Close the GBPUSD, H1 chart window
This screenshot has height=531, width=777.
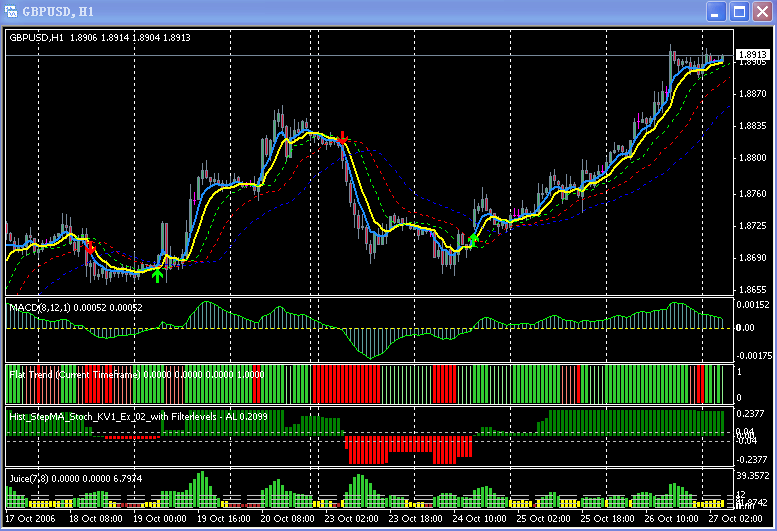763,11
